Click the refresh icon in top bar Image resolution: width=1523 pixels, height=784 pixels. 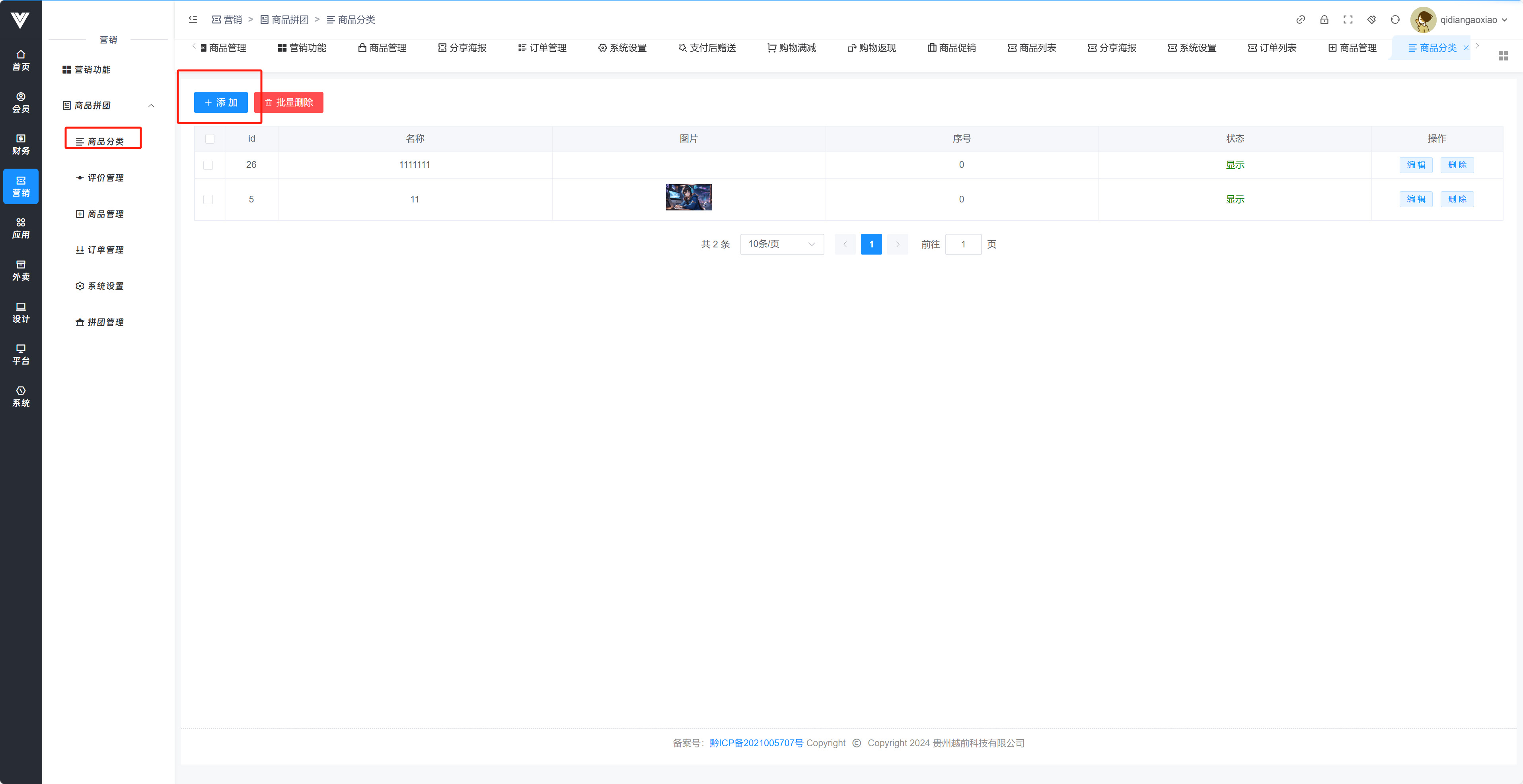(1395, 19)
